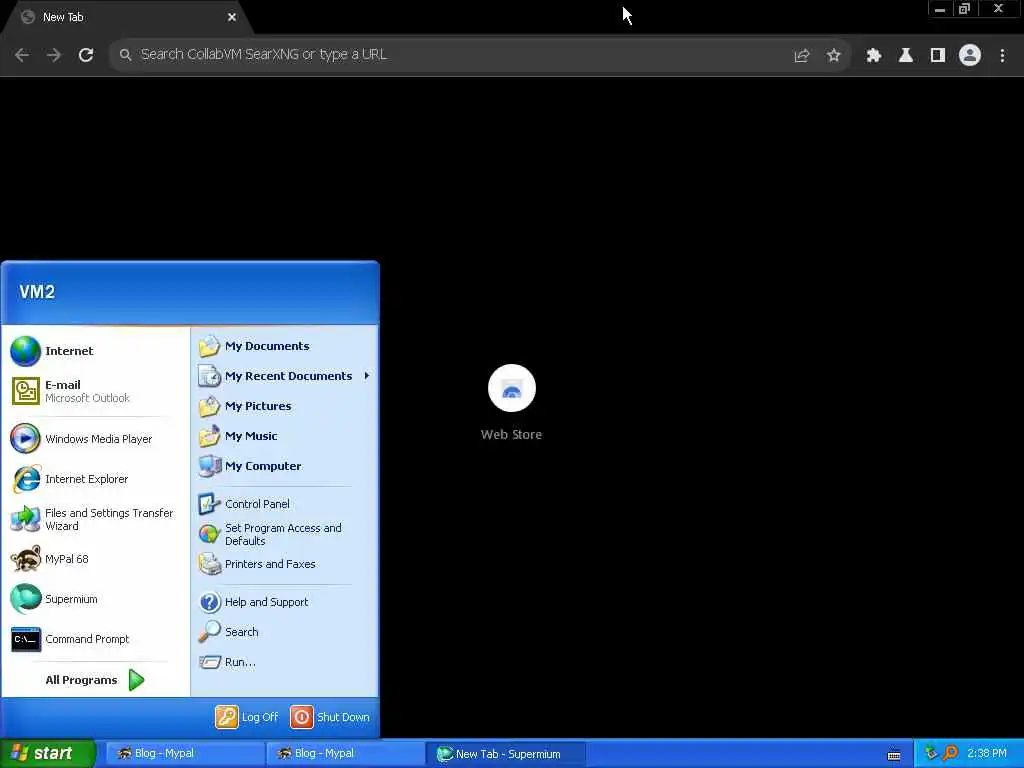Viewport: 1024px width, 768px height.
Task: Click the browser back arrow
Action: (x=22, y=55)
